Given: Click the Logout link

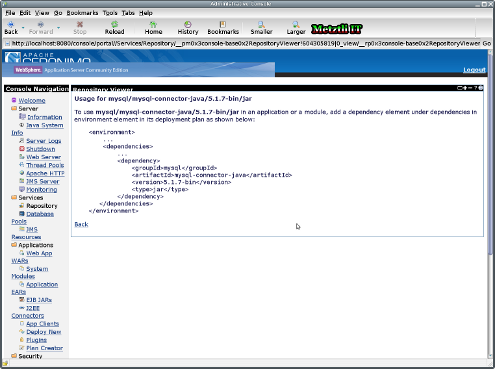Looking at the screenshot, I should coord(474,70).
